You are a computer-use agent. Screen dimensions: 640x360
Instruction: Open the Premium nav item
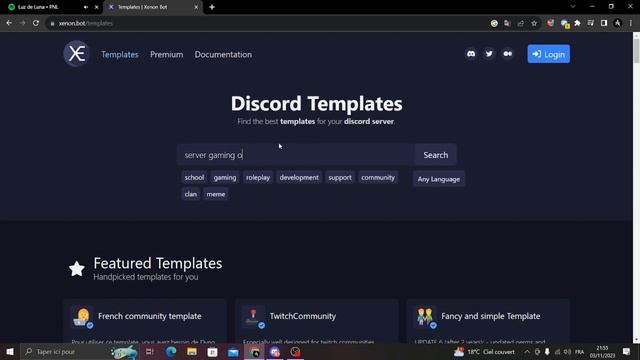tap(167, 54)
